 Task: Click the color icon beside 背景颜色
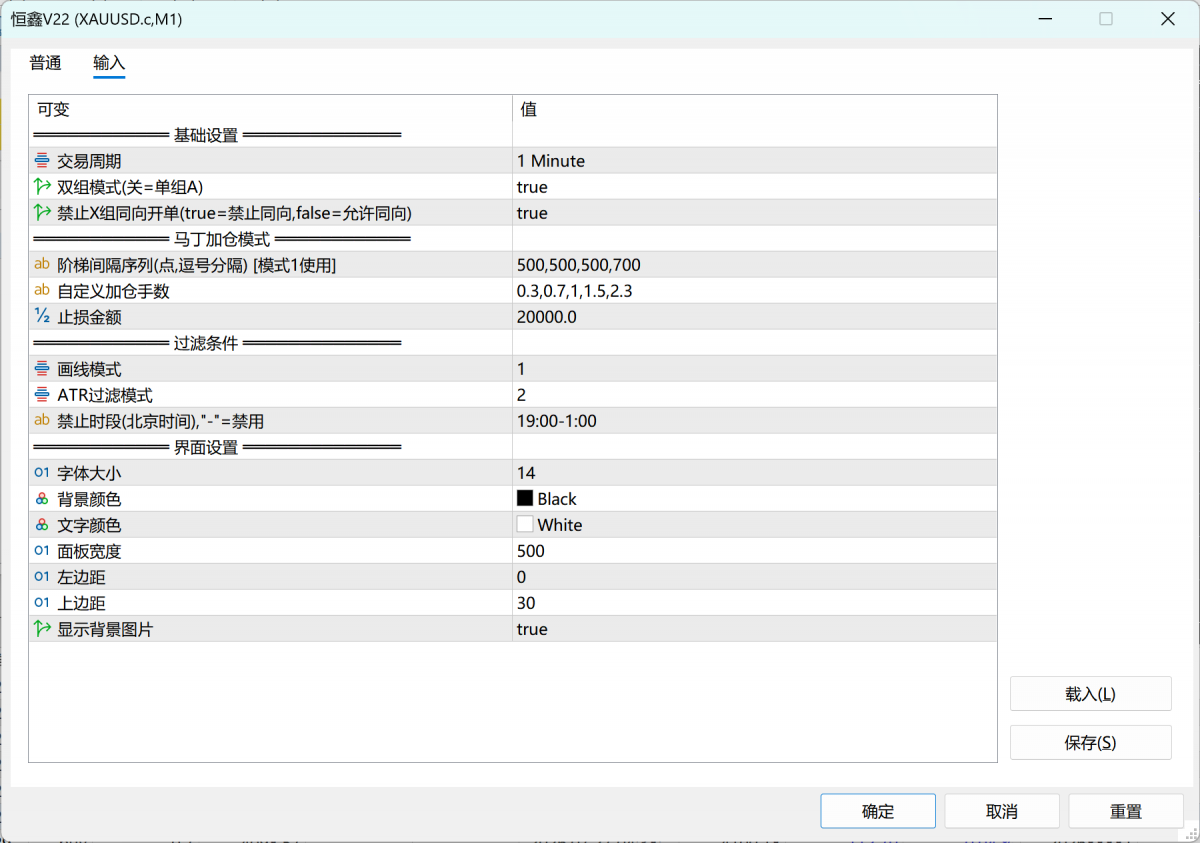42,499
